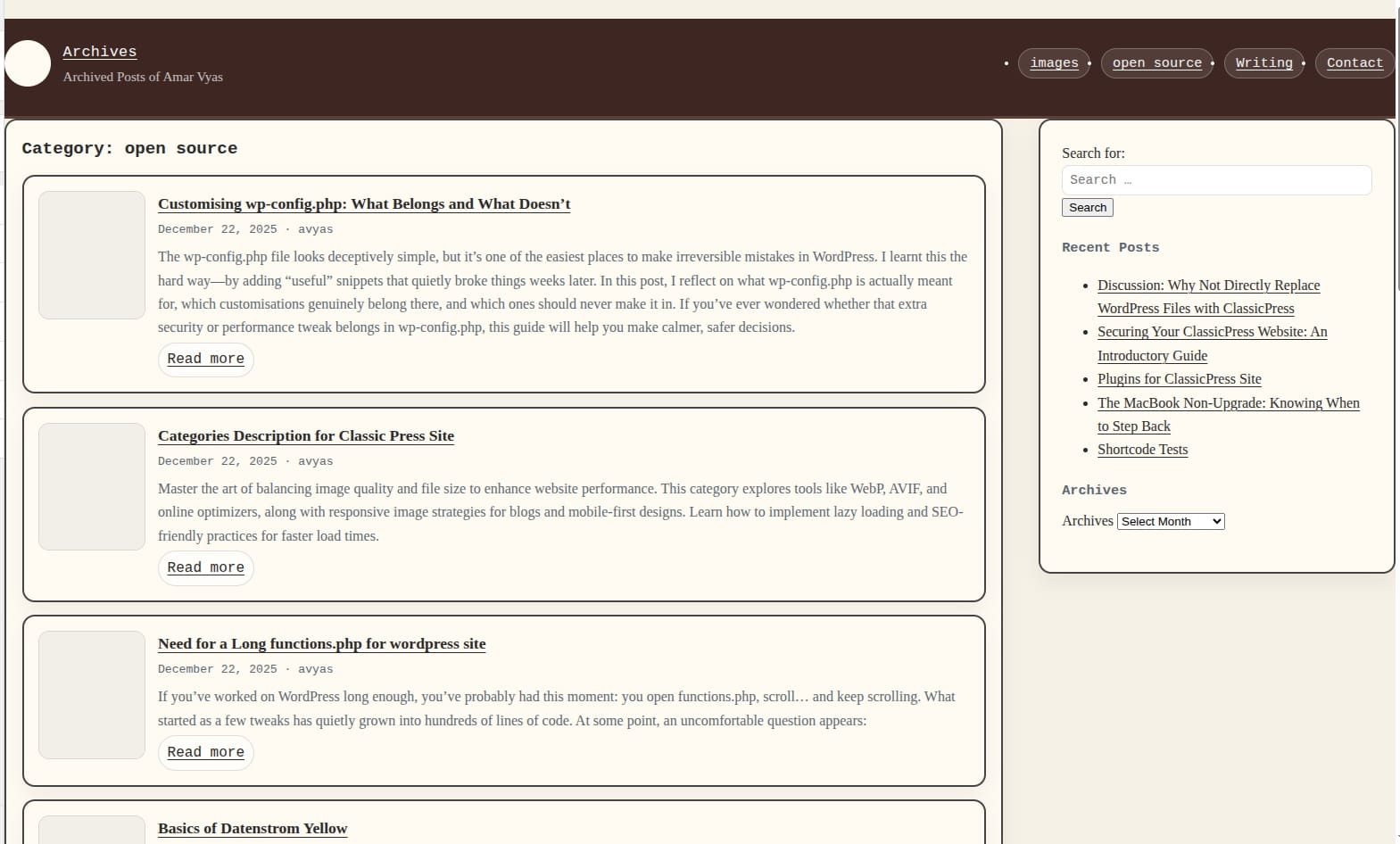This screenshot has height=844, width=1400.
Task: Click thumbnail of Customising wp-config.php post
Action: 92,255
